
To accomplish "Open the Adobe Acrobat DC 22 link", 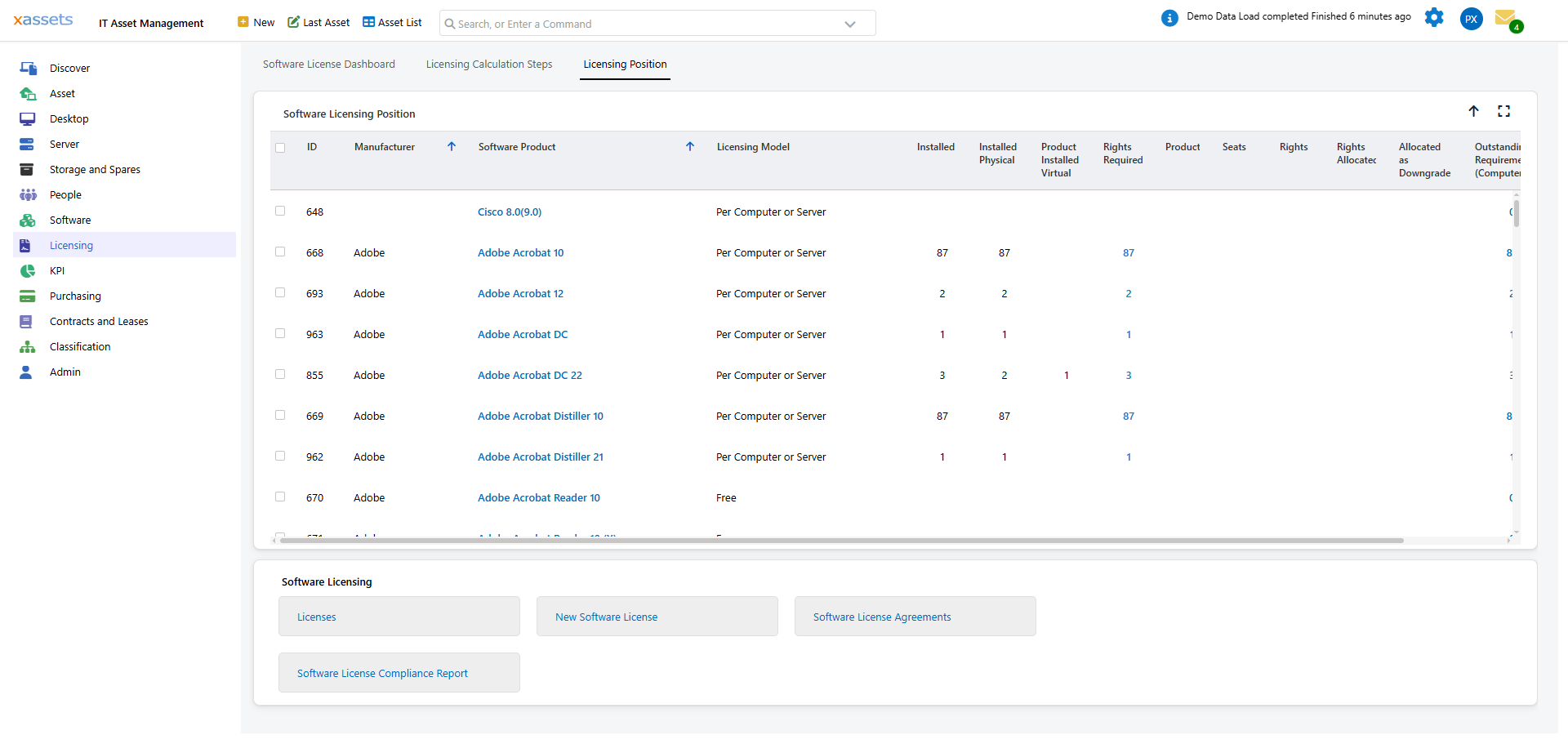I will tap(529, 376).
